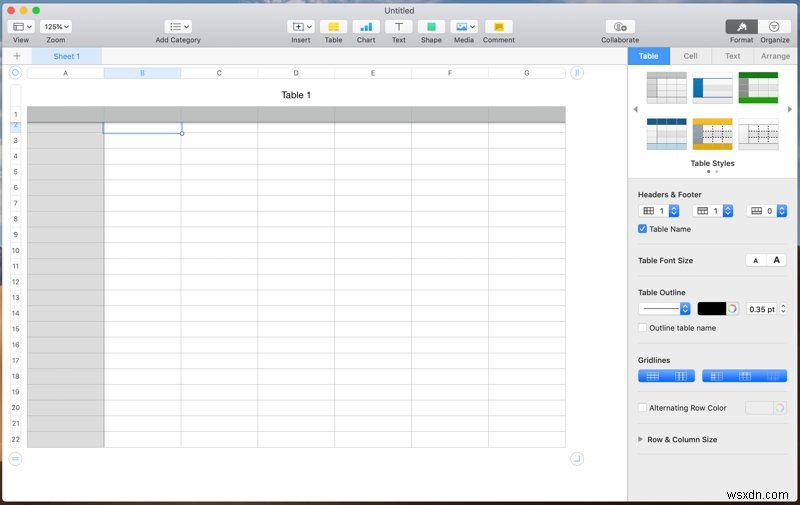Image resolution: width=800 pixels, height=505 pixels.
Task: Switch to the Table inspector tab
Action: pos(648,56)
